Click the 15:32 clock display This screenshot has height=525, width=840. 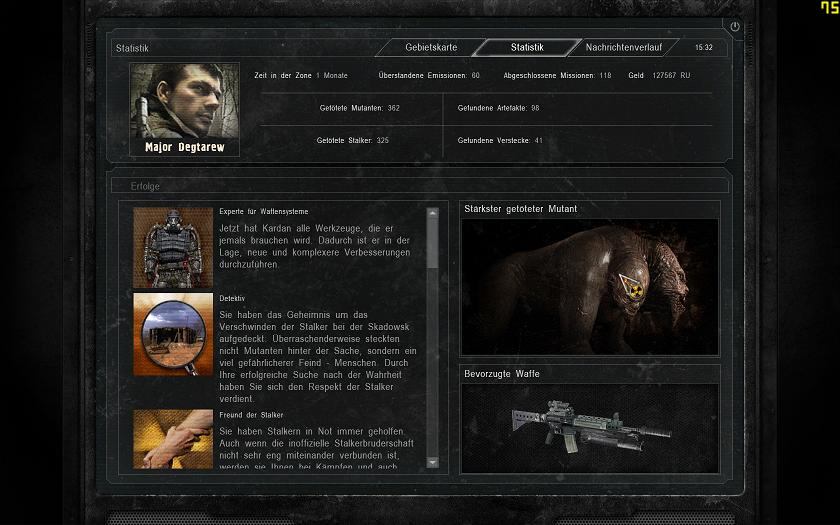pos(704,47)
